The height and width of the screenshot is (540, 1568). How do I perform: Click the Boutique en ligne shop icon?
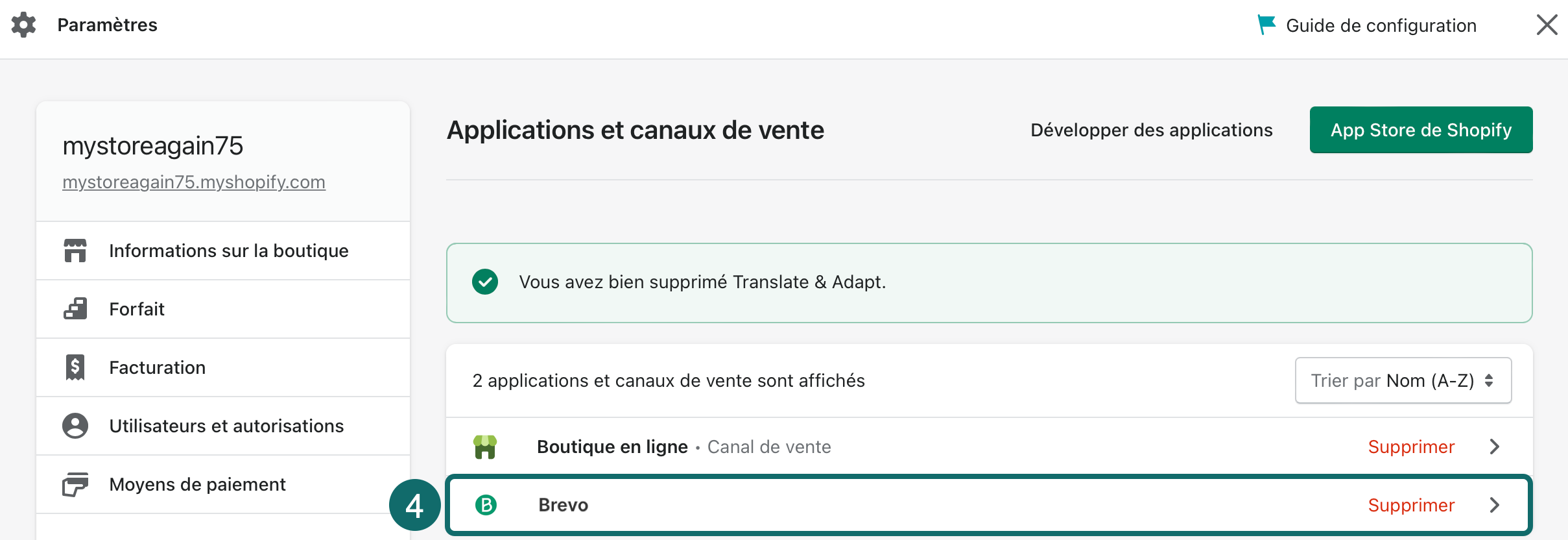pos(485,447)
